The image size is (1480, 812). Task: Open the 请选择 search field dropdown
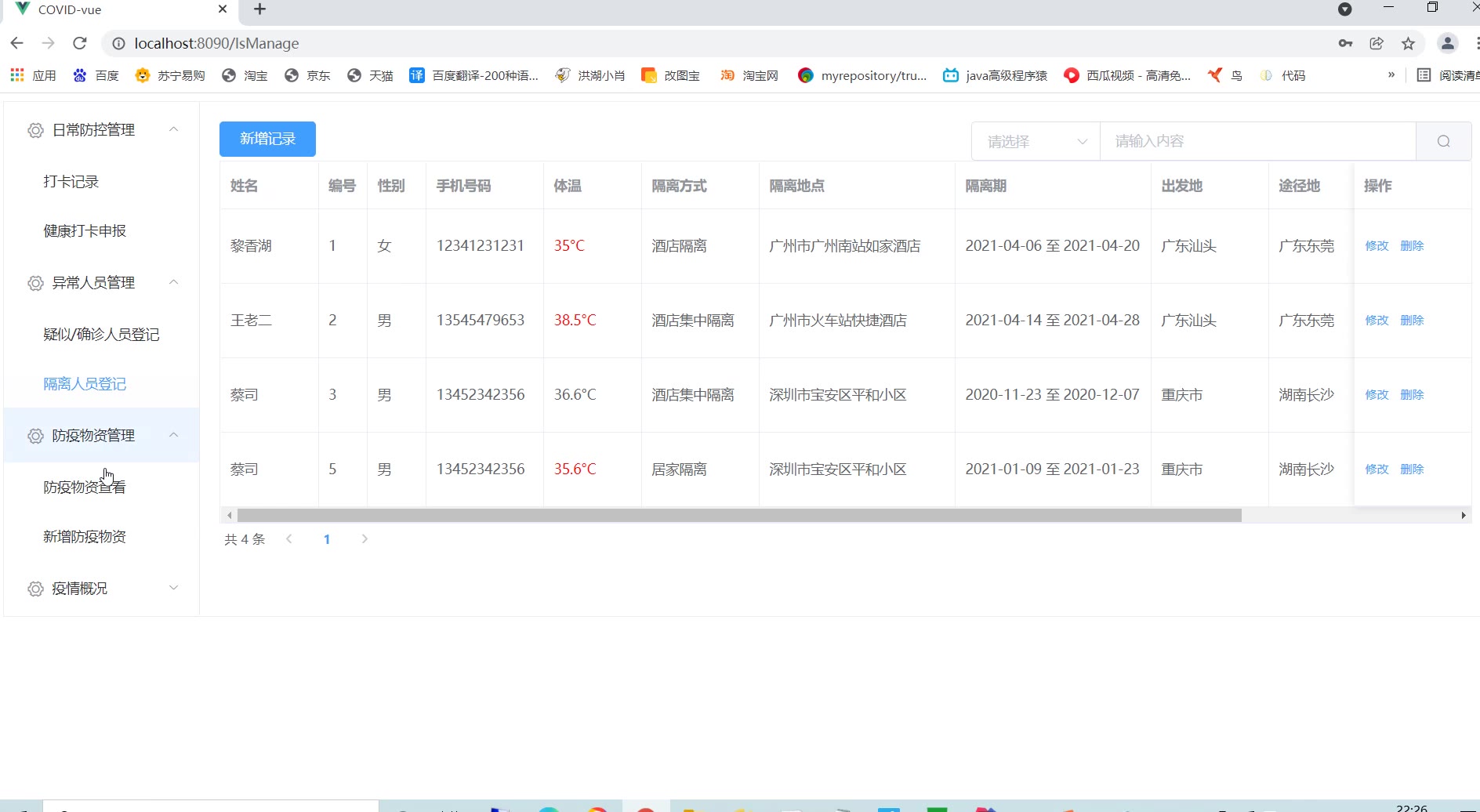click(x=1036, y=141)
